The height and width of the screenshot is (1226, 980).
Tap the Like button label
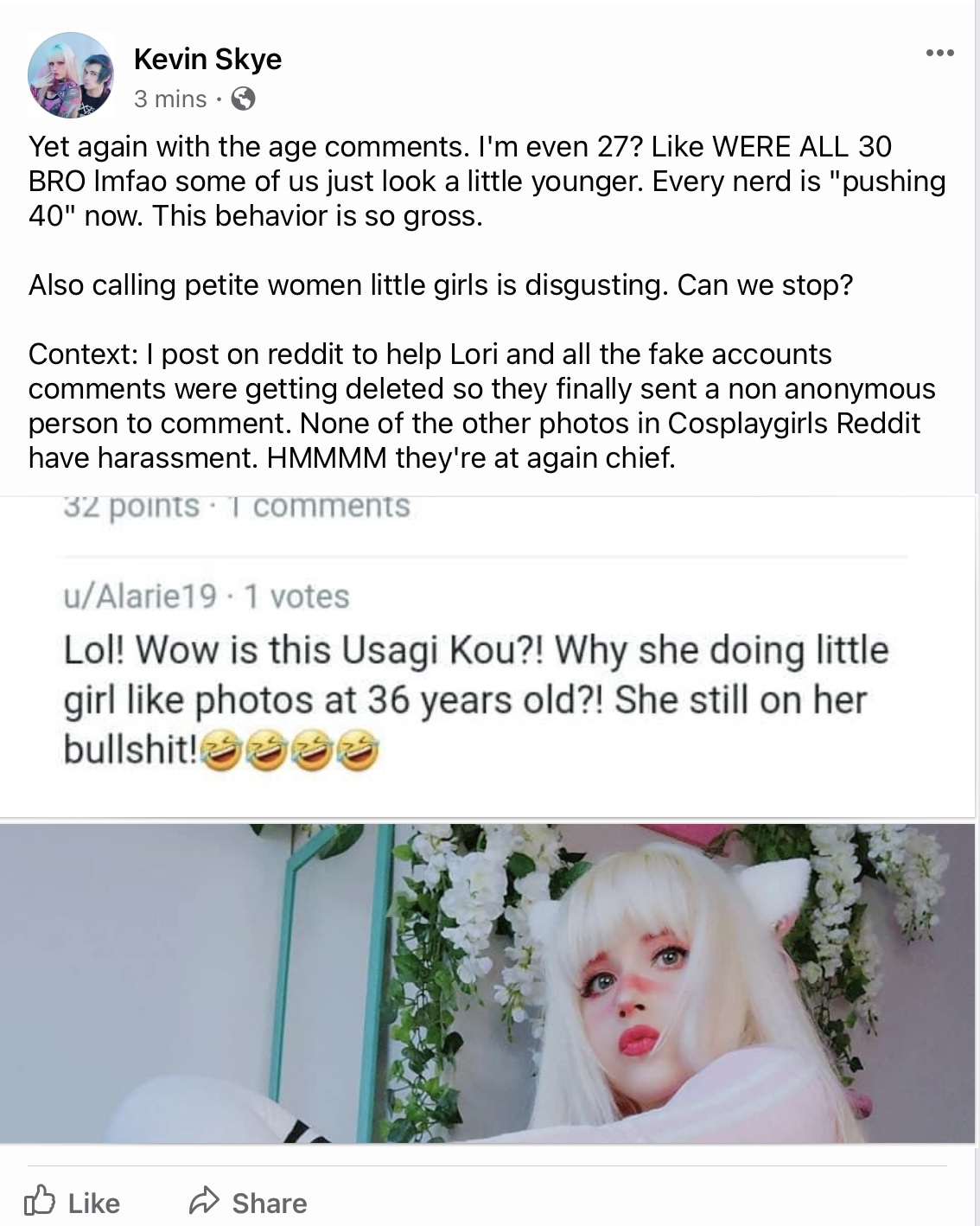click(x=93, y=1204)
